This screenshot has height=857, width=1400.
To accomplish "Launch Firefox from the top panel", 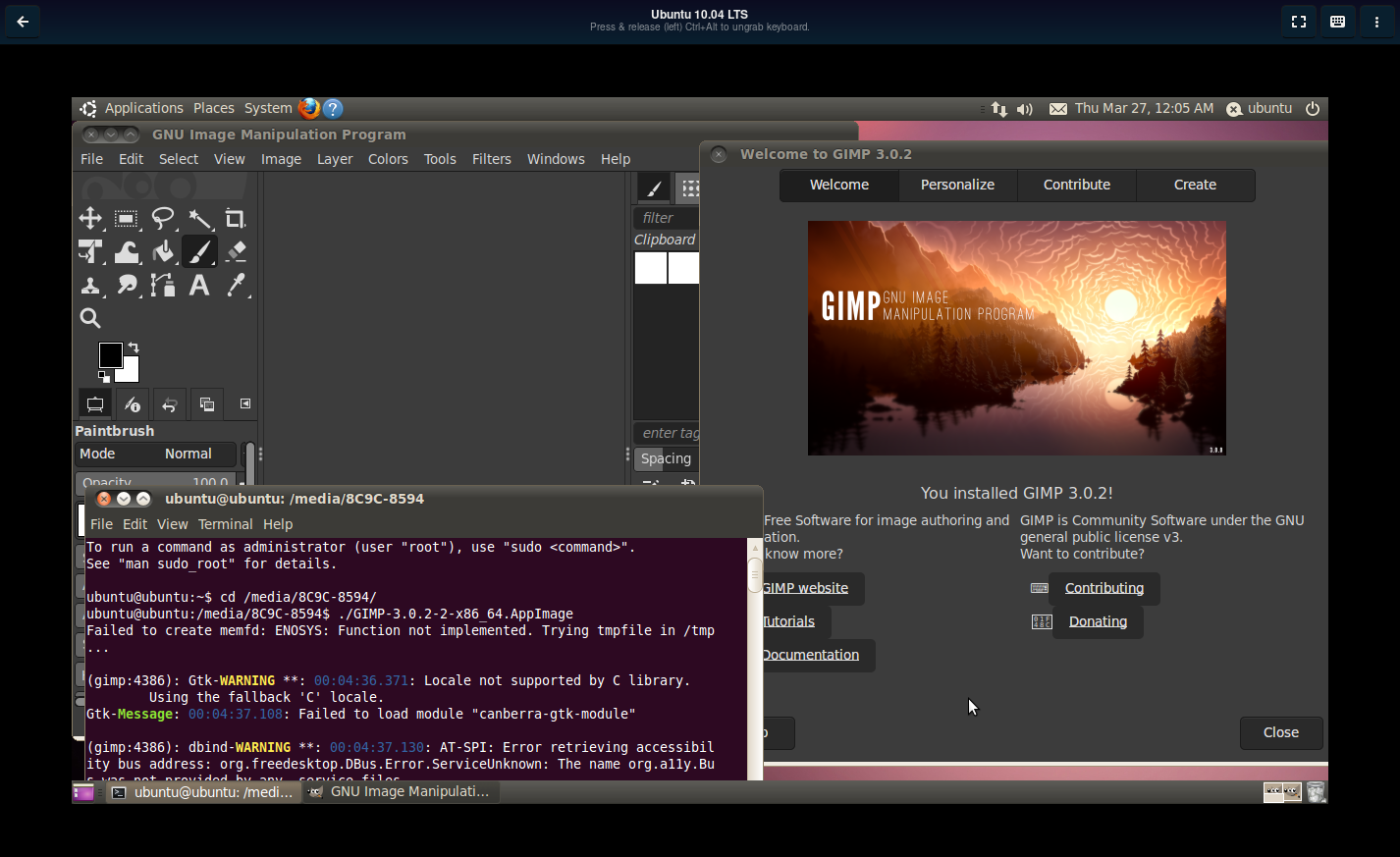I will 309,108.
